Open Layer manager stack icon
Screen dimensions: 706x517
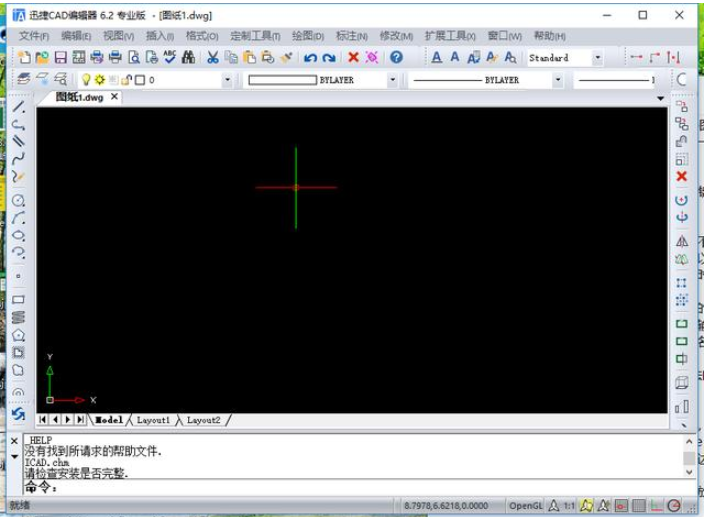pyautogui.click(x=24, y=79)
